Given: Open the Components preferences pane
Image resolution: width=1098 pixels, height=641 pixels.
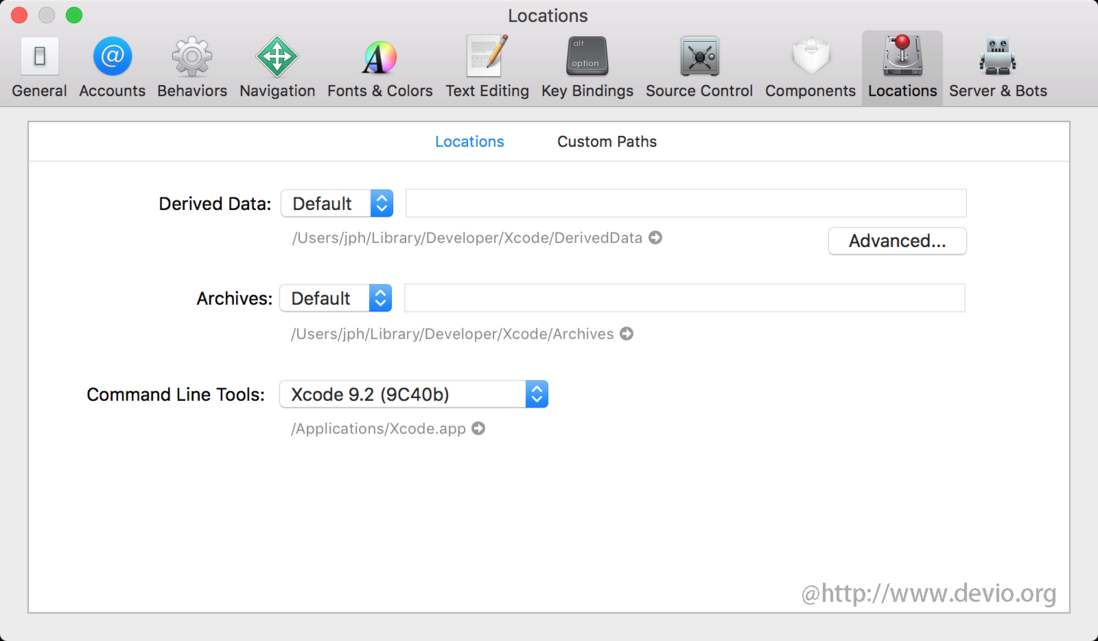Looking at the screenshot, I should coord(810,67).
